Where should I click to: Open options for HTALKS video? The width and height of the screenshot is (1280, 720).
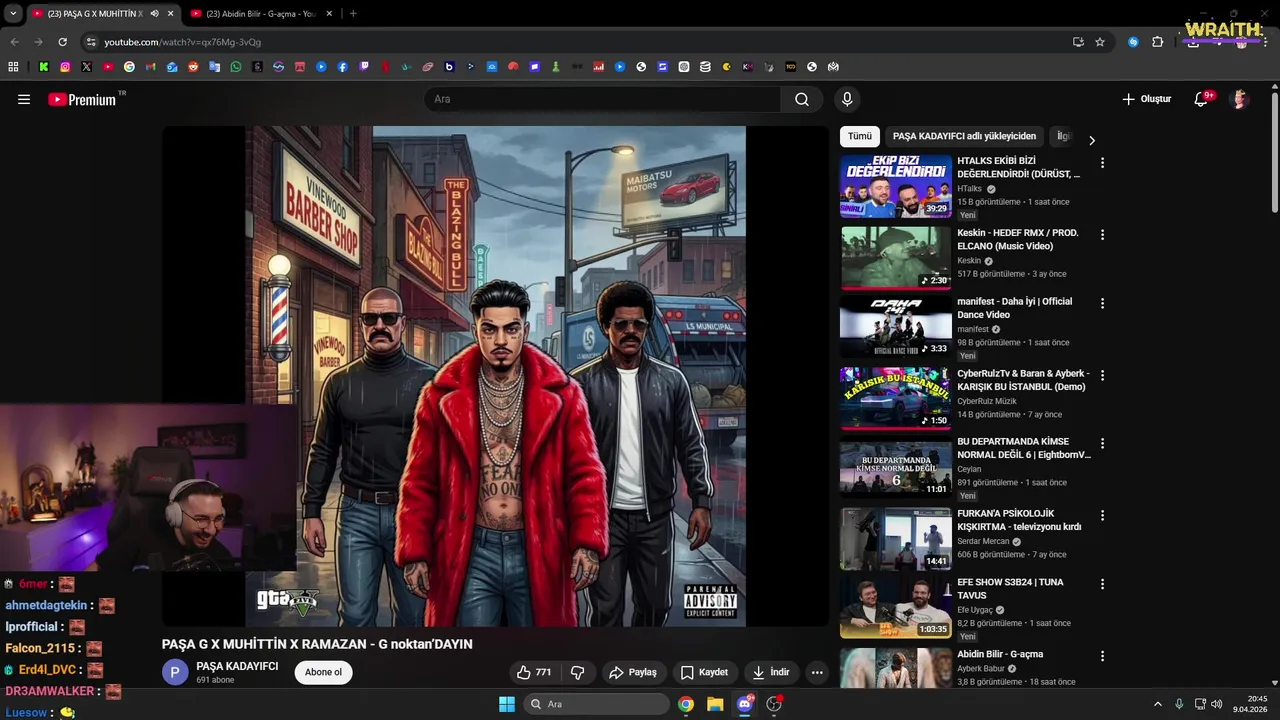[1102, 162]
